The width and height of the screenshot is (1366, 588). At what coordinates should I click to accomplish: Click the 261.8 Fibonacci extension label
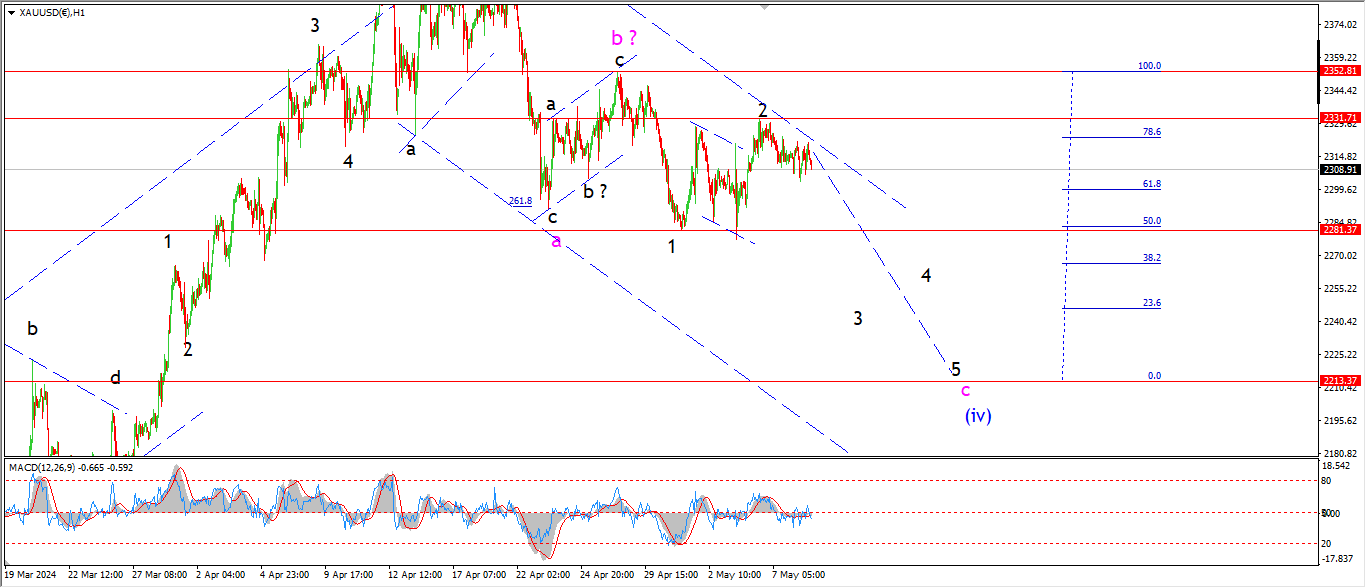pos(520,201)
